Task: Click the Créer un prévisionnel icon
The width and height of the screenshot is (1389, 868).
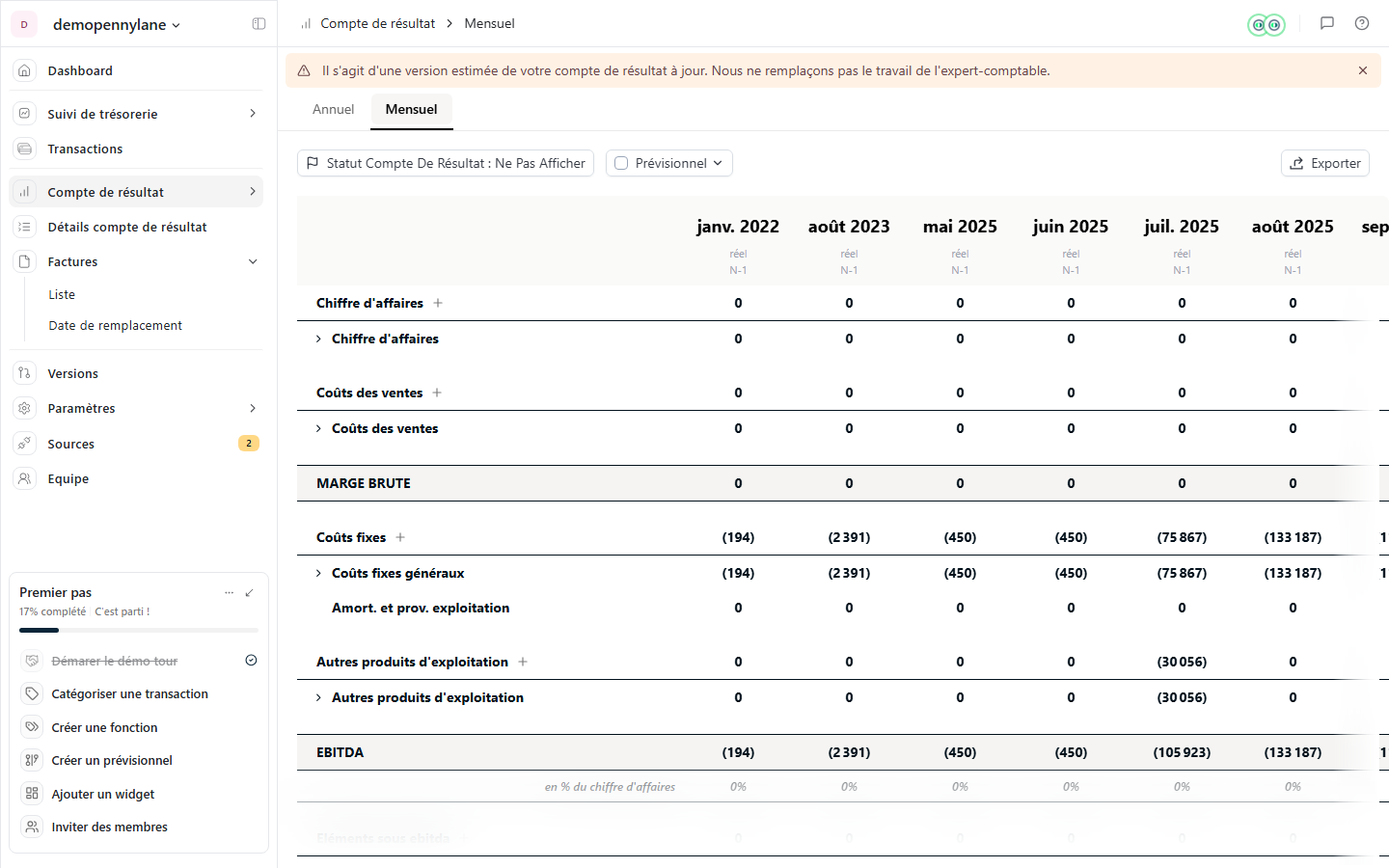Action: pyautogui.click(x=32, y=760)
